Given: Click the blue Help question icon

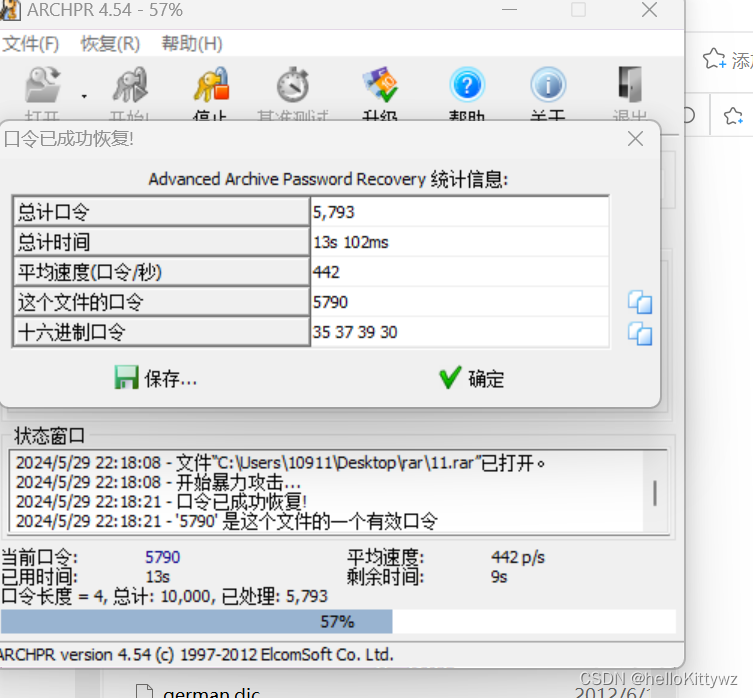Looking at the screenshot, I should [x=467, y=85].
